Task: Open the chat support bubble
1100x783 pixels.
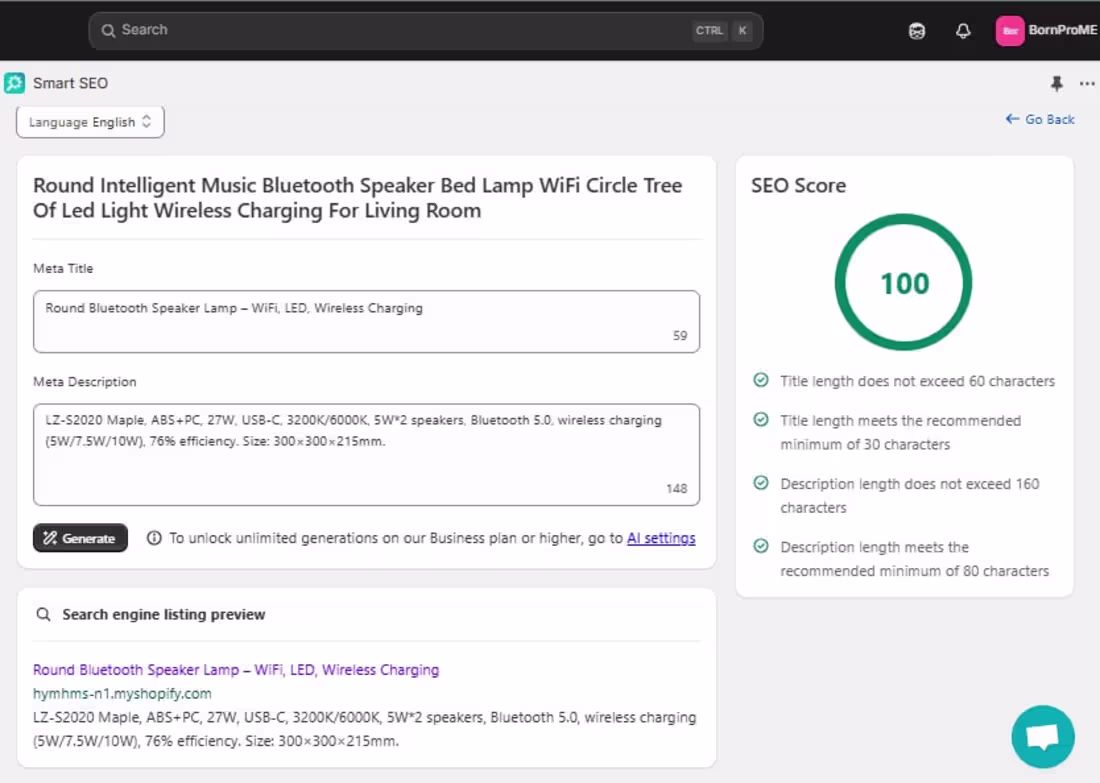Action: coord(1043,737)
